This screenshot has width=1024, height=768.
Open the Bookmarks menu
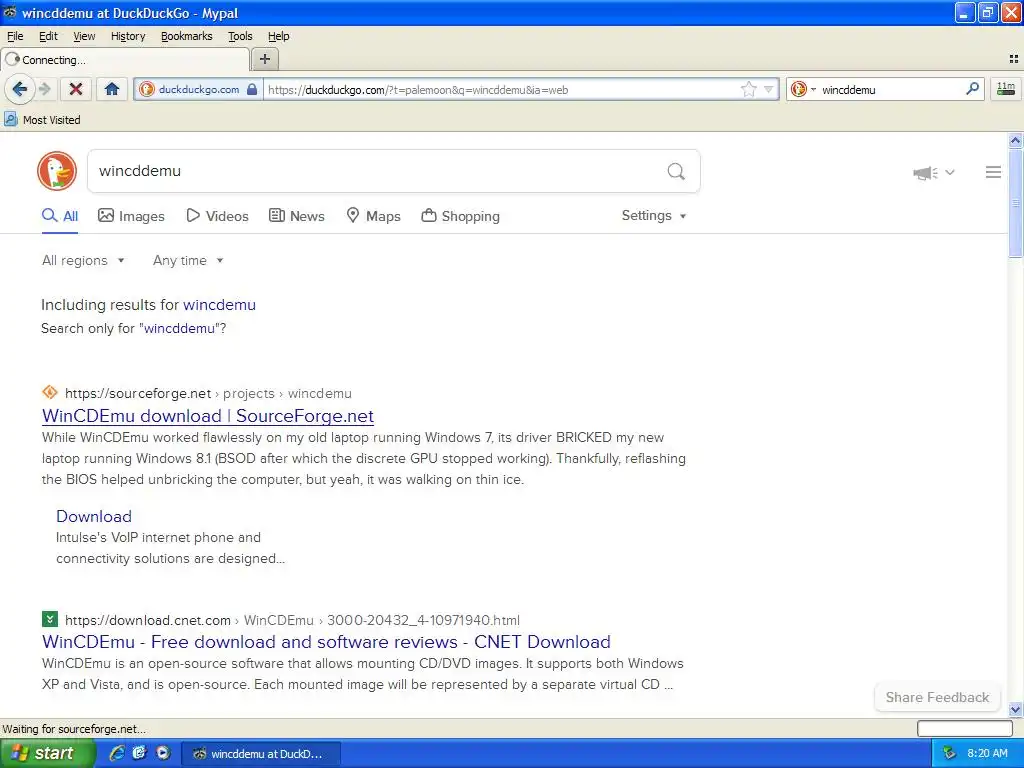tap(187, 36)
